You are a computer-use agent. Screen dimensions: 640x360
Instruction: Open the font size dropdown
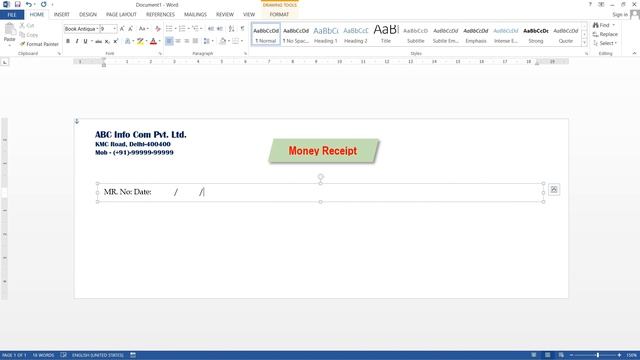[114, 29]
